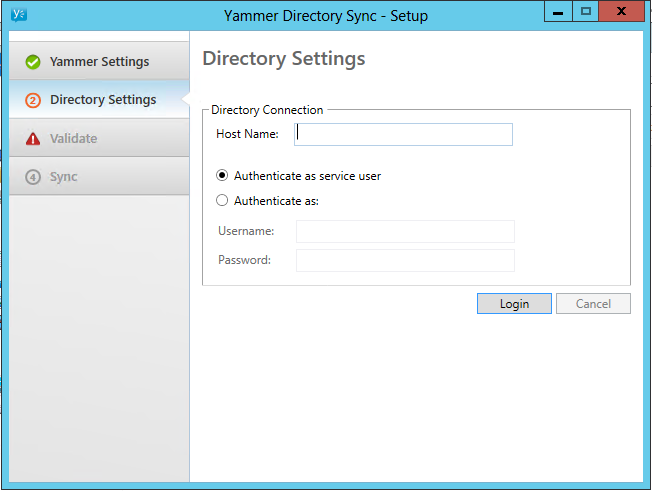Open the Yammer Settings step
652x491 pixels.
pos(99,61)
